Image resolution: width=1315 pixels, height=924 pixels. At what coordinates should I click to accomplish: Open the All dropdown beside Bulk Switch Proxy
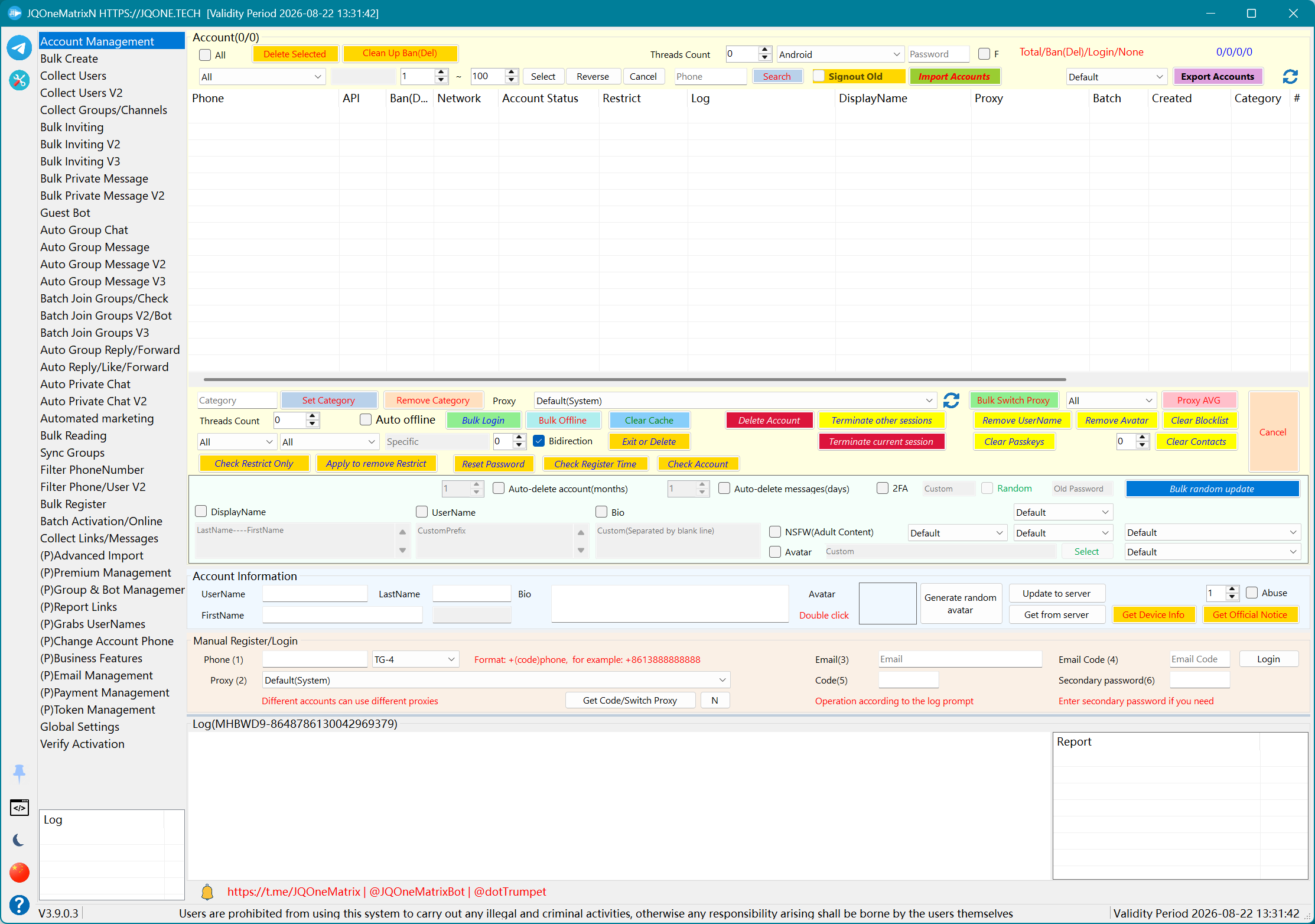click(x=1111, y=401)
